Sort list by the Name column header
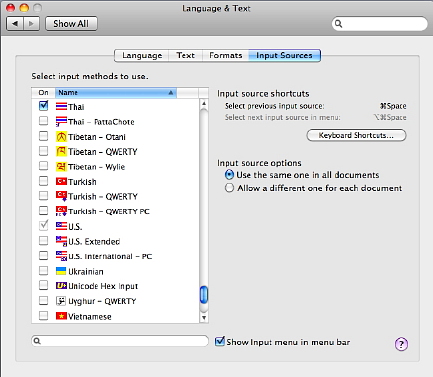 [116, 93]
